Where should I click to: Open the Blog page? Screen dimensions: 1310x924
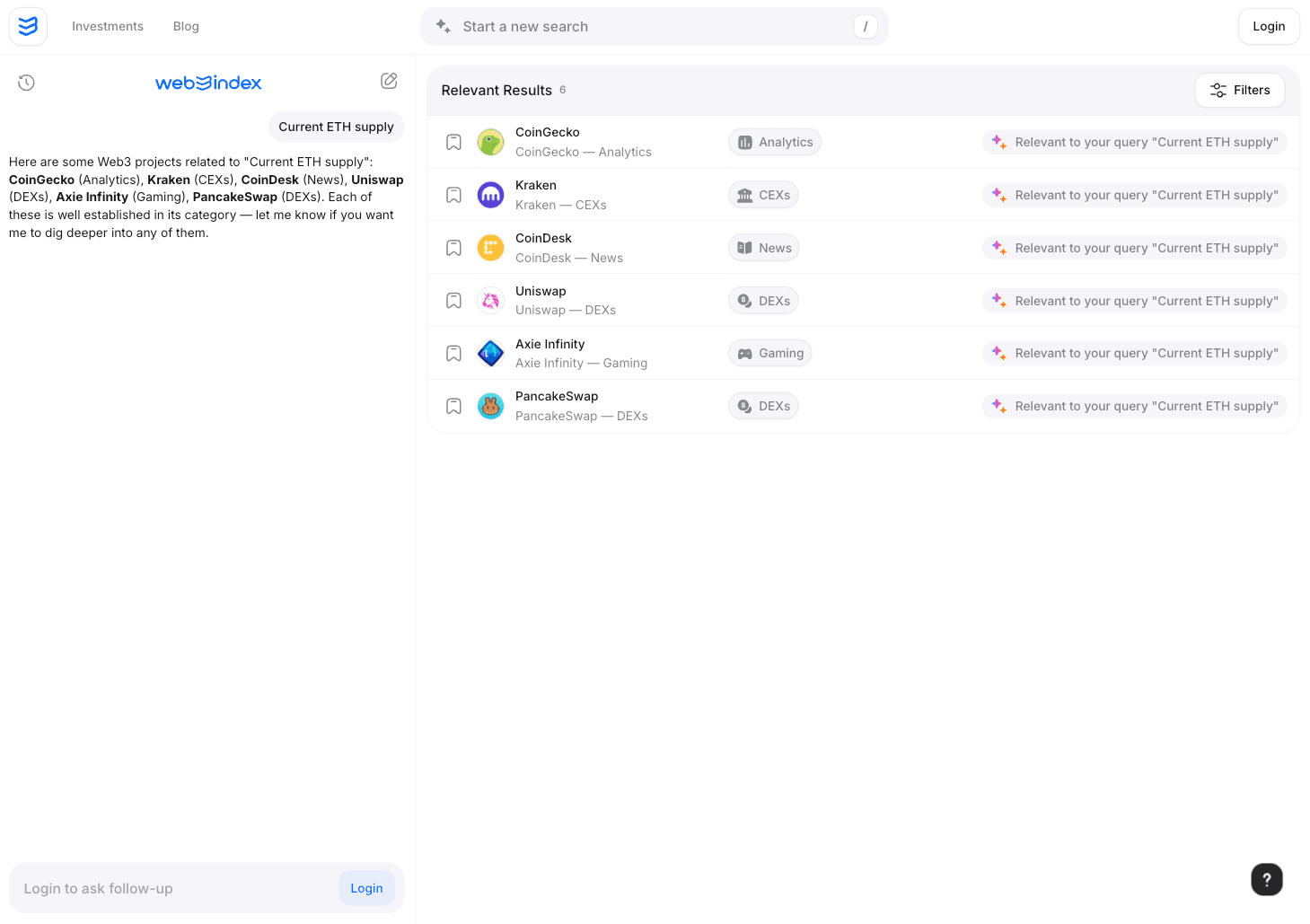pos(185,26)
